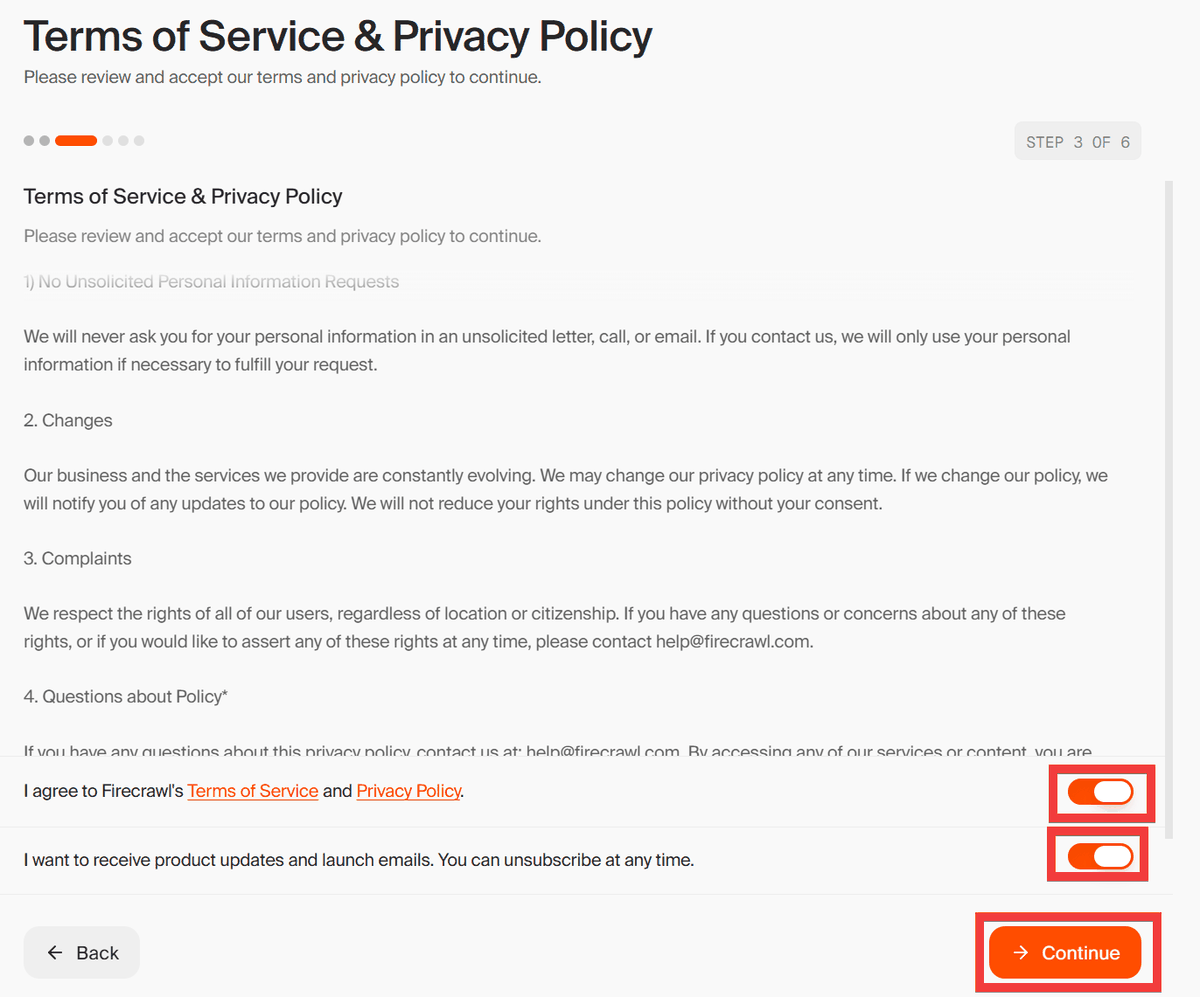This screenshot has height=997, width=1200.
Task: Click the "2. Changes" section heading
Action: (68, 421)
